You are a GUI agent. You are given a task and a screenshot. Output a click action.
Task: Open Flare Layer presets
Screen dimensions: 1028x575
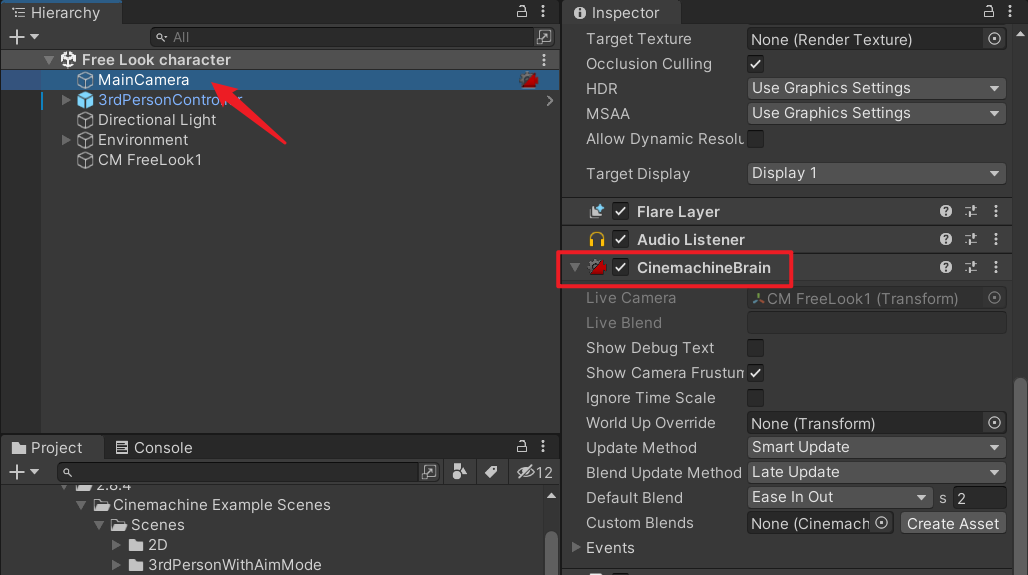pos(971,211)
